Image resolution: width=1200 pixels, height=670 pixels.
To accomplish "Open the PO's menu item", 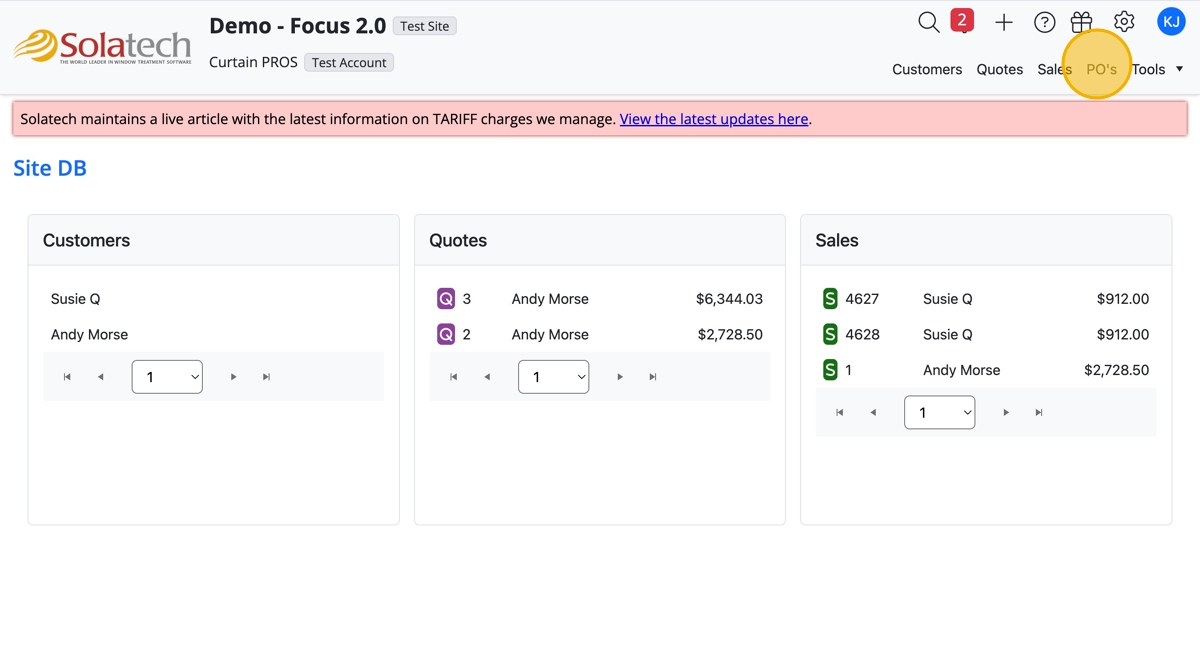I will click(x=1101, y=69).
